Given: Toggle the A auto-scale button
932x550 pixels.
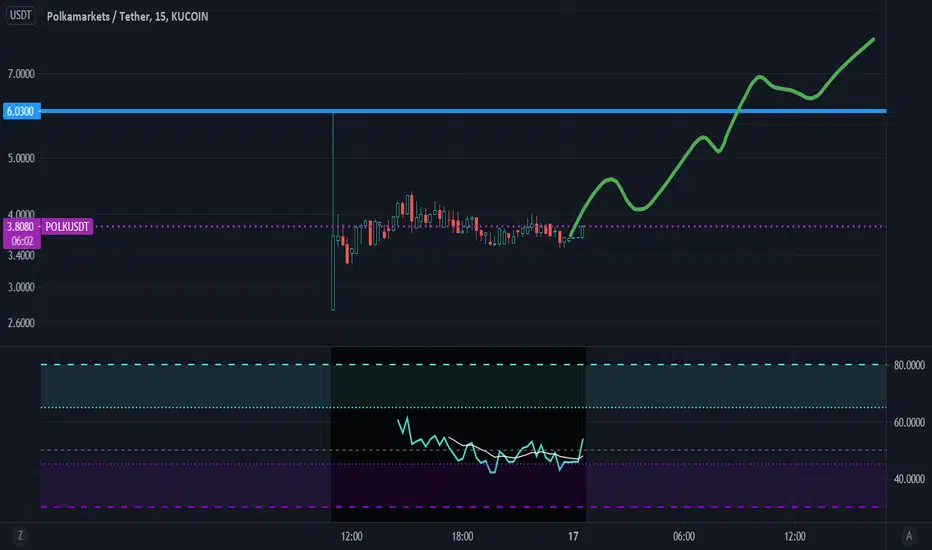Looking at the screenshot, I should [x=908, y=536].
